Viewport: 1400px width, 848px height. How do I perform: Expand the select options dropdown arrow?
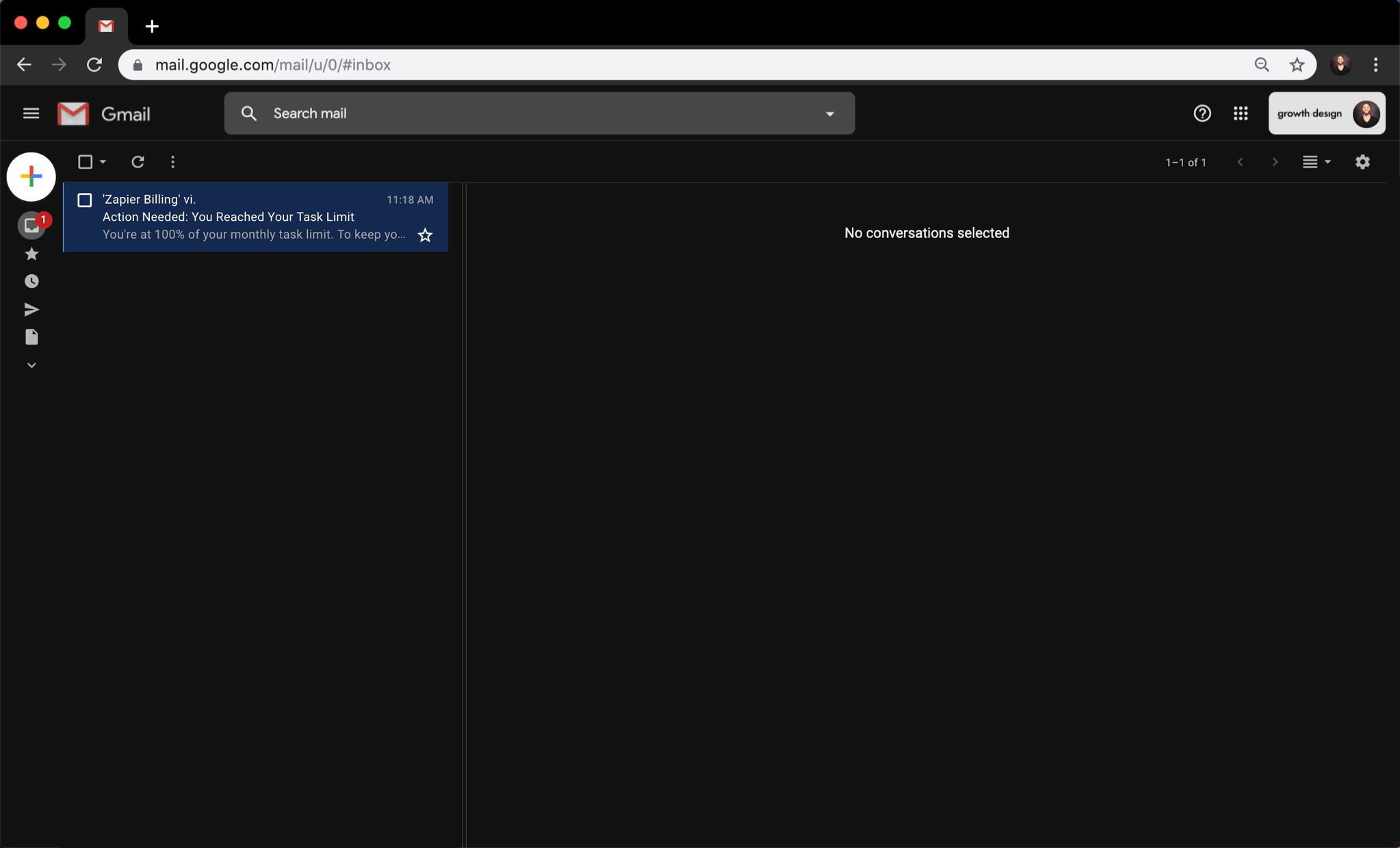point(103,162)
